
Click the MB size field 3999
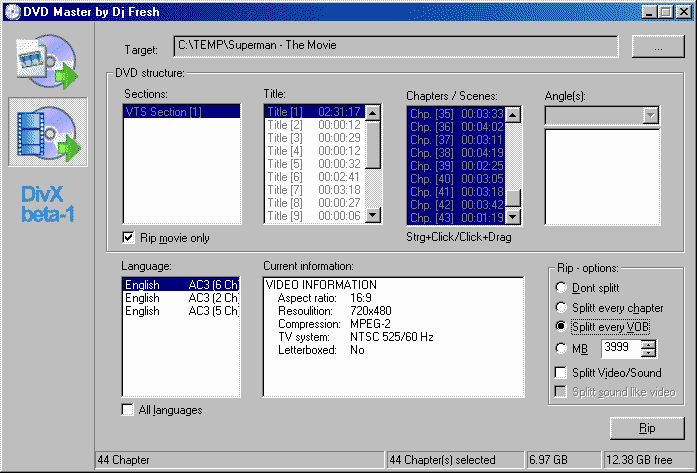(621, 348)
